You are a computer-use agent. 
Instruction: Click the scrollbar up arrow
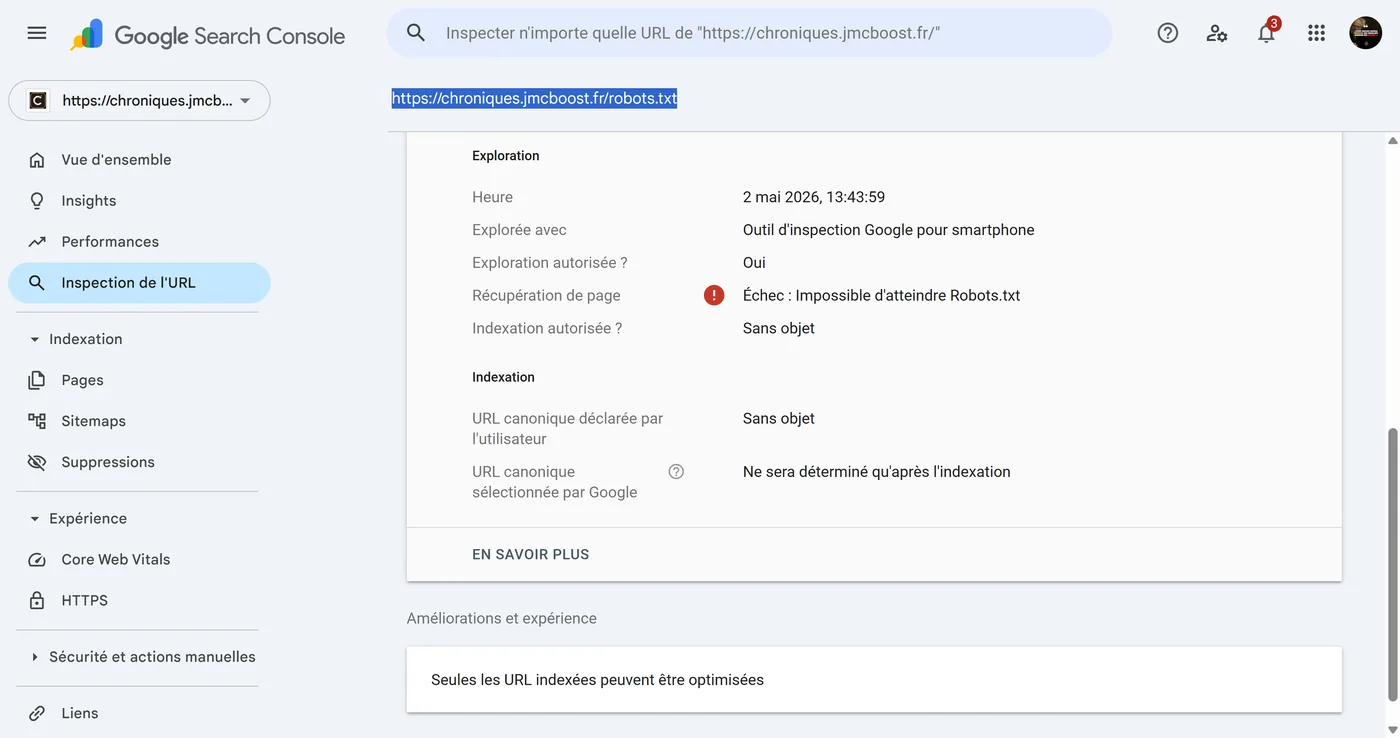point(1391,141)
